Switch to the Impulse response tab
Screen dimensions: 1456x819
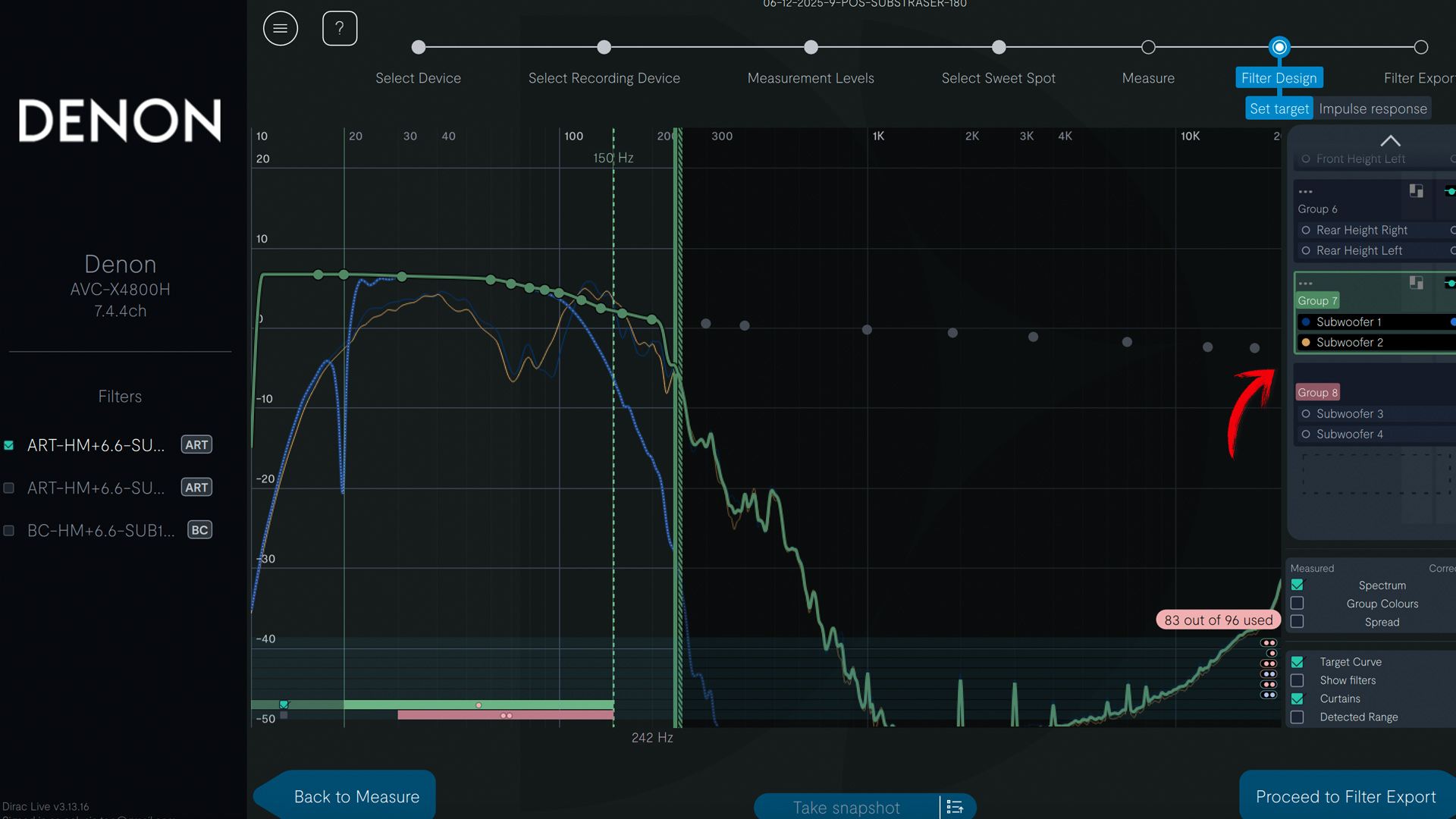1372,108
